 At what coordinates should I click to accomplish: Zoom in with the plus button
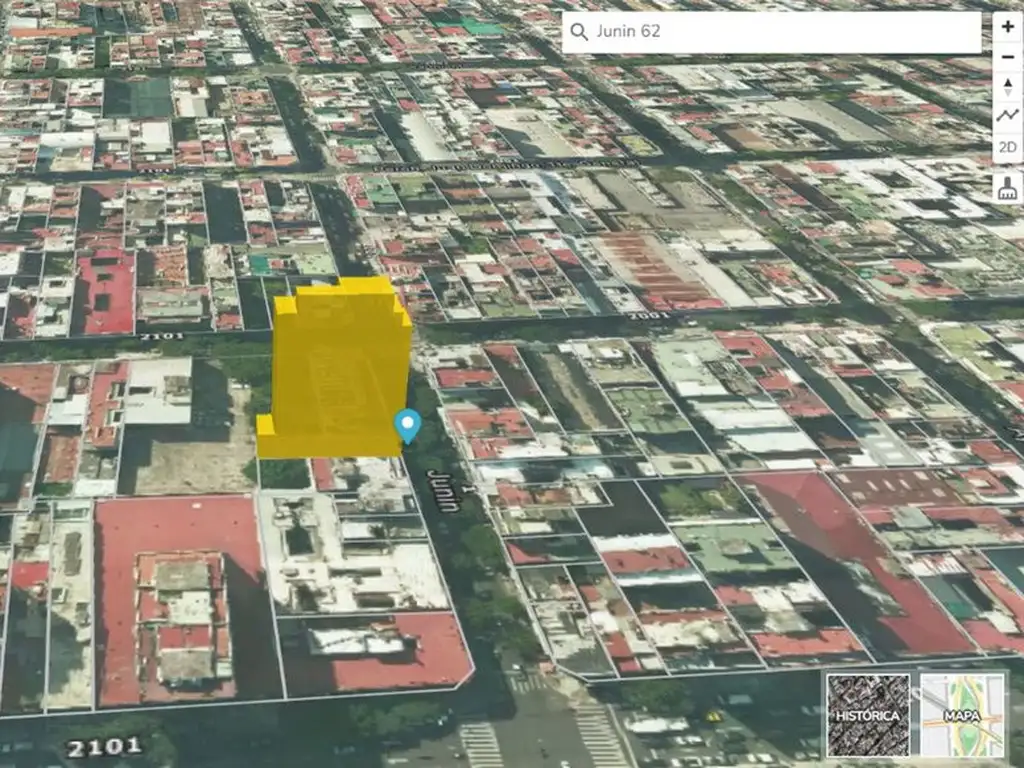coord(1007,27)
